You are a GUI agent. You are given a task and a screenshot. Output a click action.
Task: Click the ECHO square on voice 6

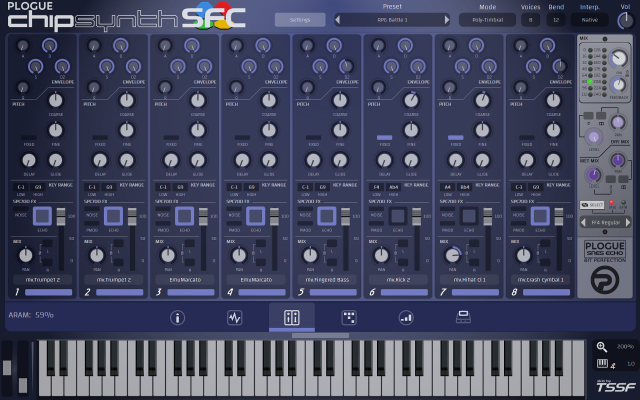tap(398, 216)
